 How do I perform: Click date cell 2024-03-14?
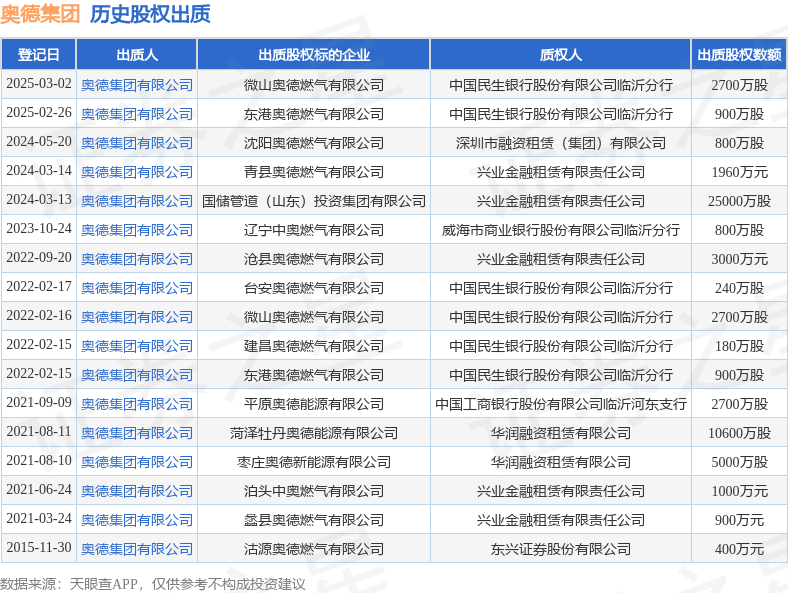[x=39, y=170]
